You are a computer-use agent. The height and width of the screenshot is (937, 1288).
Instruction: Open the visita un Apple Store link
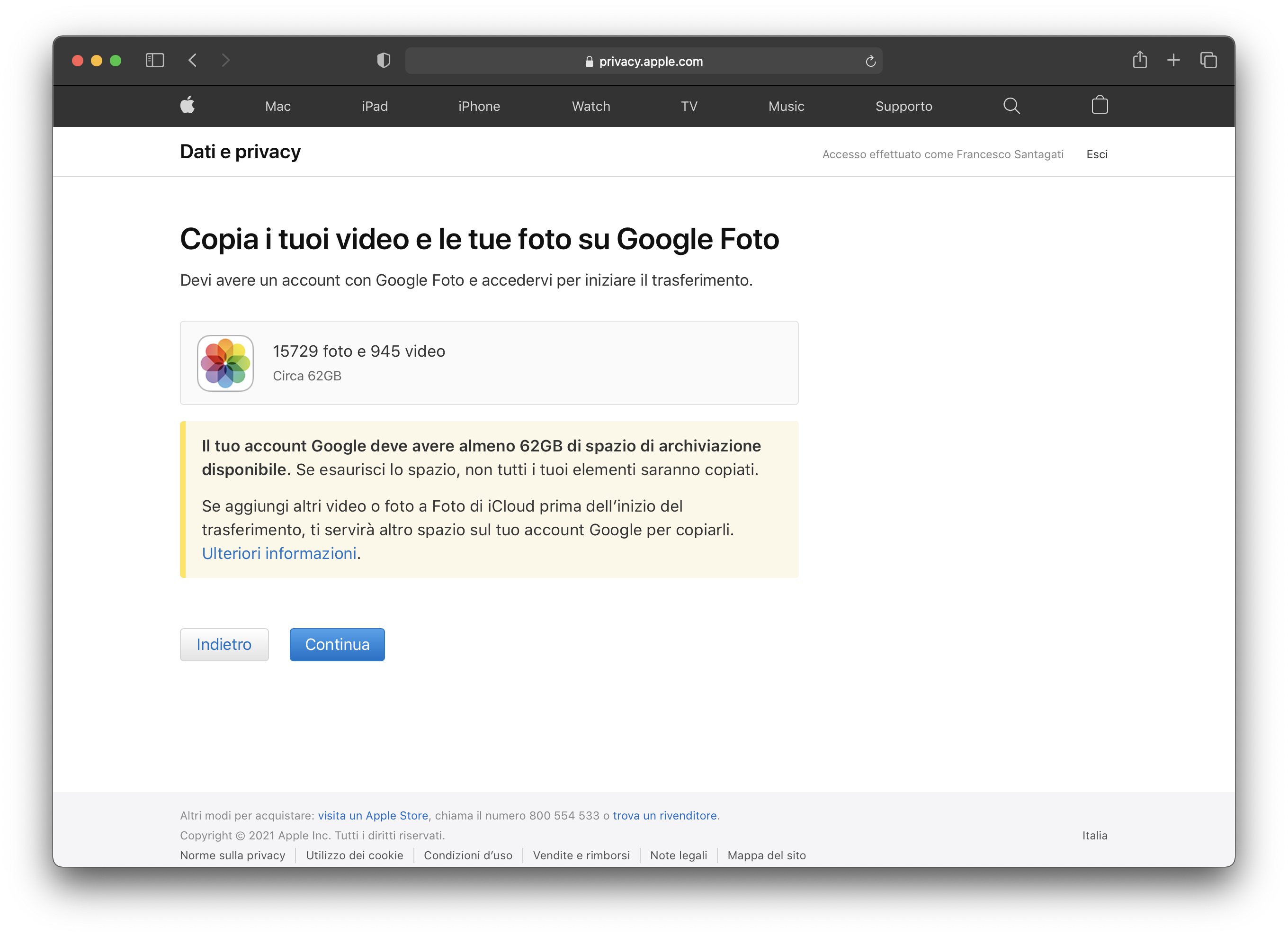[373, 815]
